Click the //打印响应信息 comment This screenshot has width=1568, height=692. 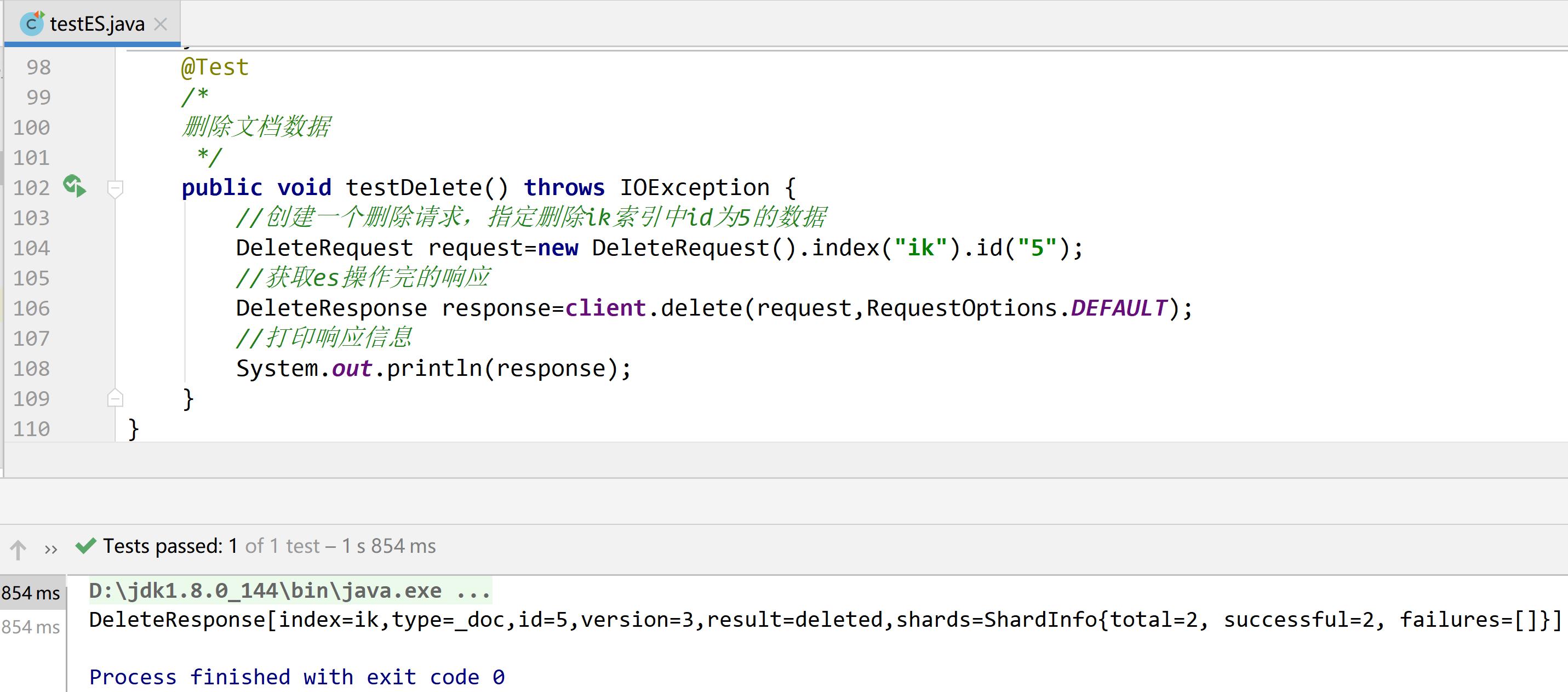click(x=324, y=338)
